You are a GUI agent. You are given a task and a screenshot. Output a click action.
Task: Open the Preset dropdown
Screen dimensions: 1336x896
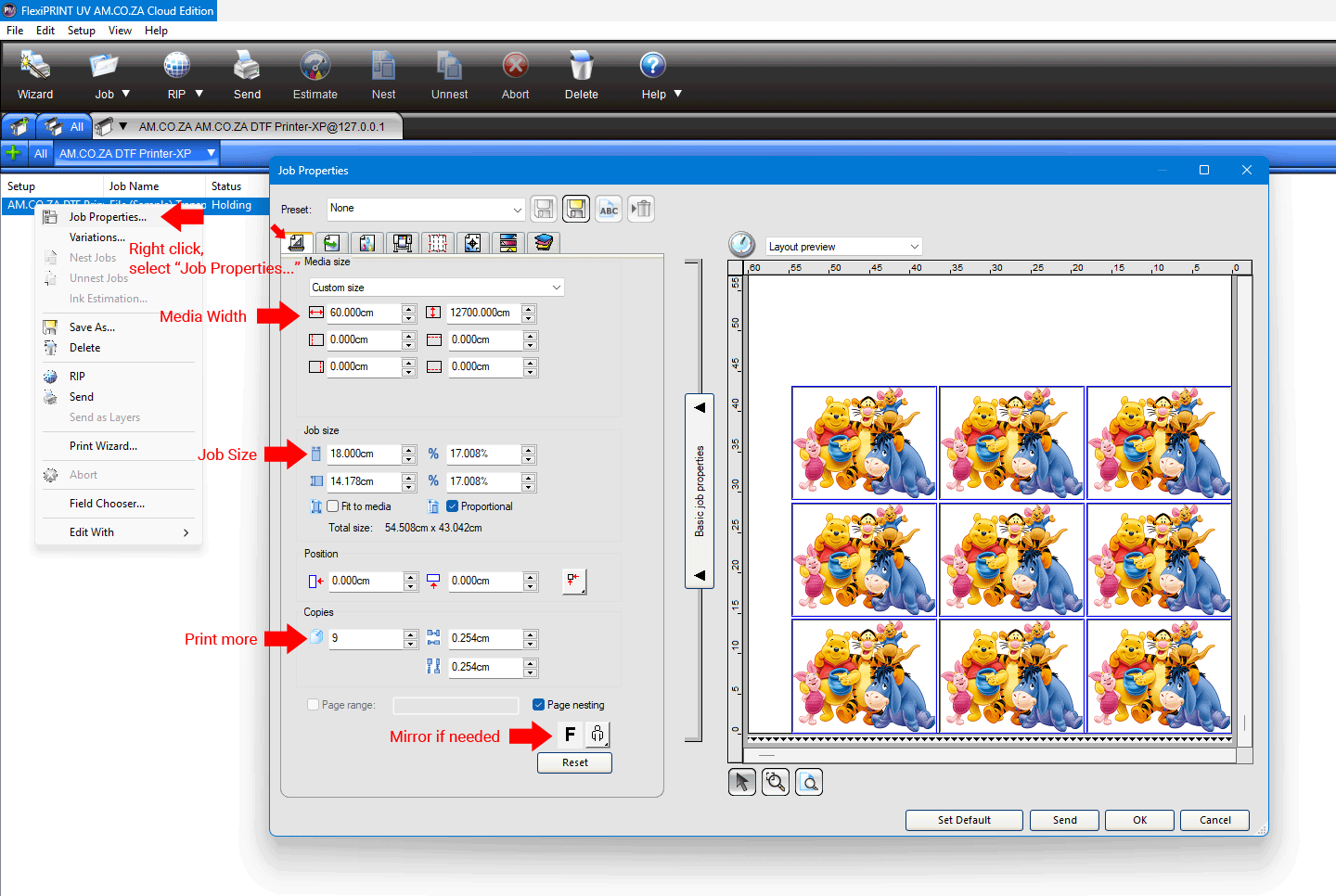coord(427,209)
